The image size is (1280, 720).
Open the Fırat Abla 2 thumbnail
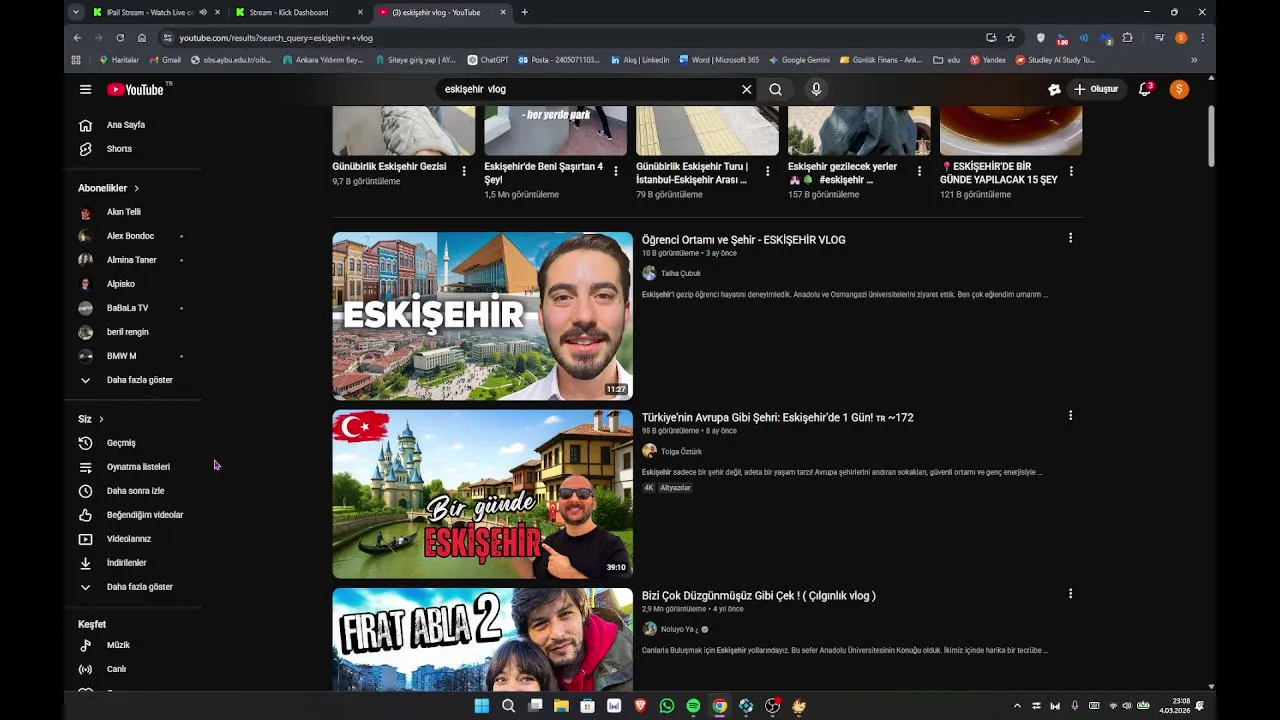(482, 639)
